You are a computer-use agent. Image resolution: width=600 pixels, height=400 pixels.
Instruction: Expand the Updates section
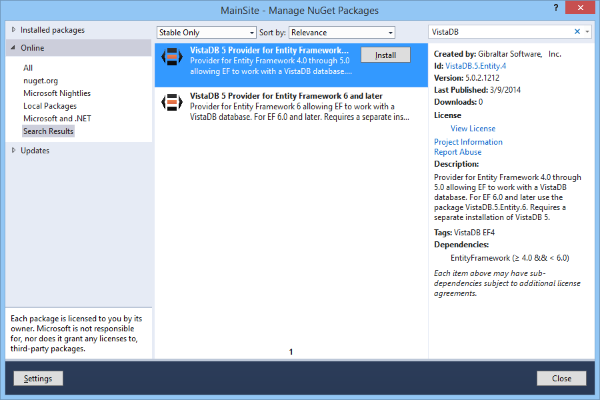point(13,150)
